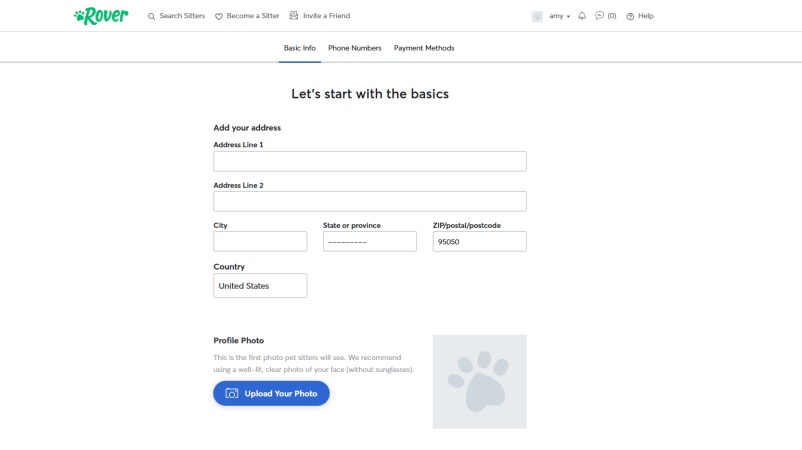Select the Basic Info tab
Screen dimensions: 802x450
click(x=299, y=48)
